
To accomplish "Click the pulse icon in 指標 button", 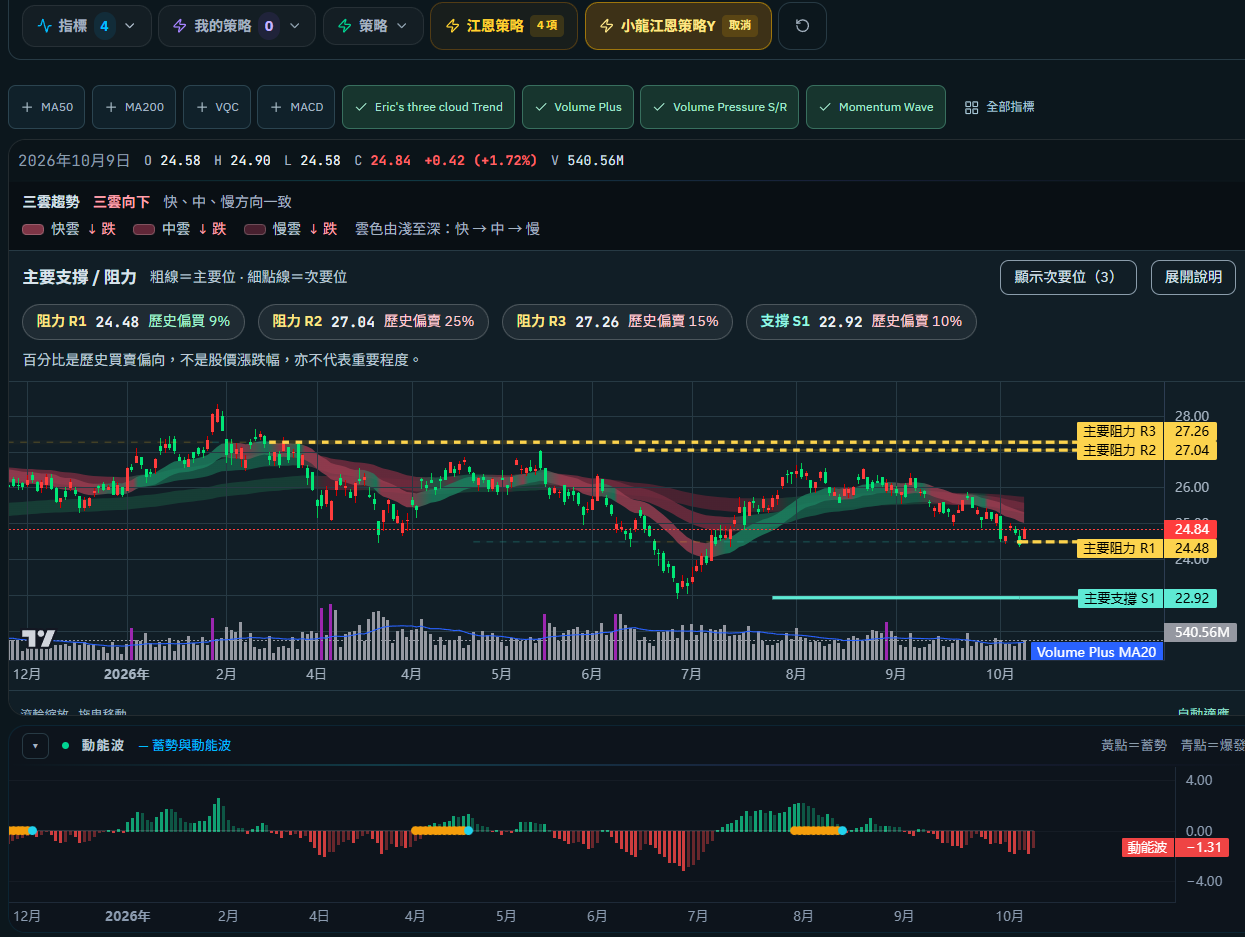I will coord(44,26).
